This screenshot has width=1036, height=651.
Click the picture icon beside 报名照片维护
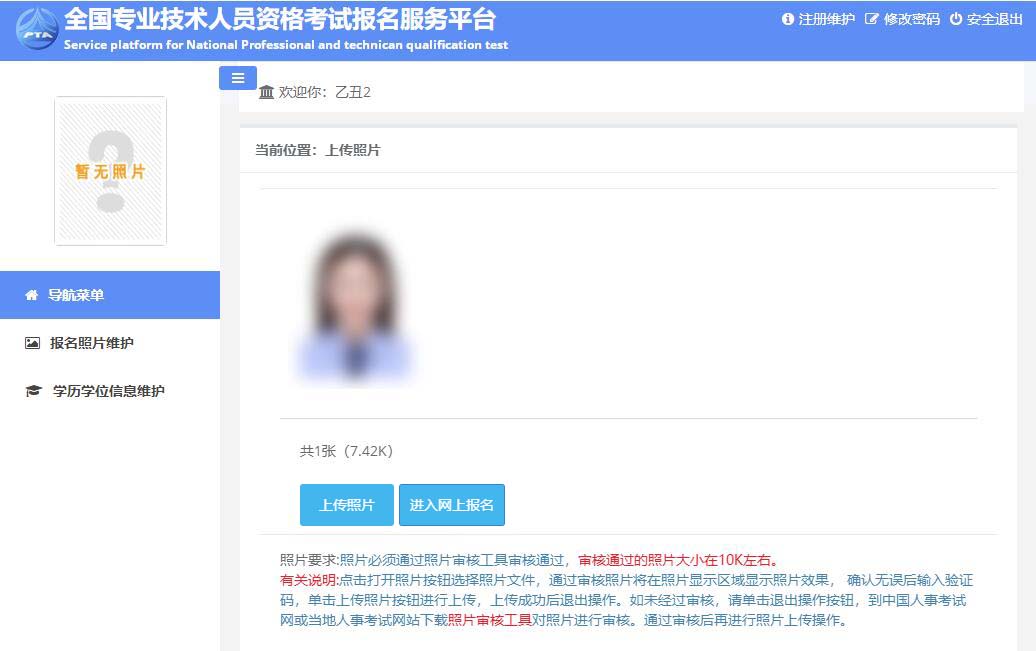tap(32, 343)
